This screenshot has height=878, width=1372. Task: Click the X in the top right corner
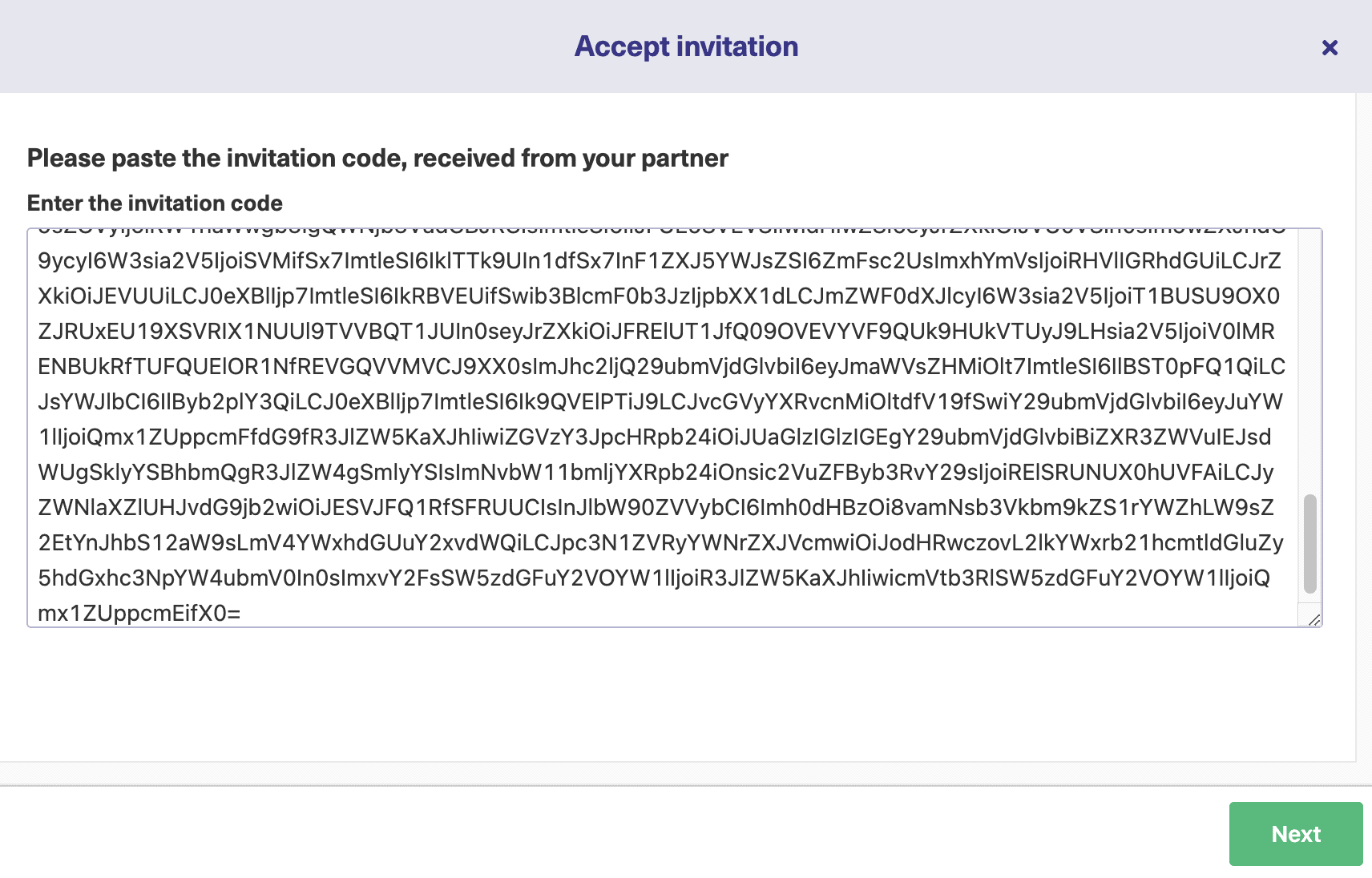1330,47
